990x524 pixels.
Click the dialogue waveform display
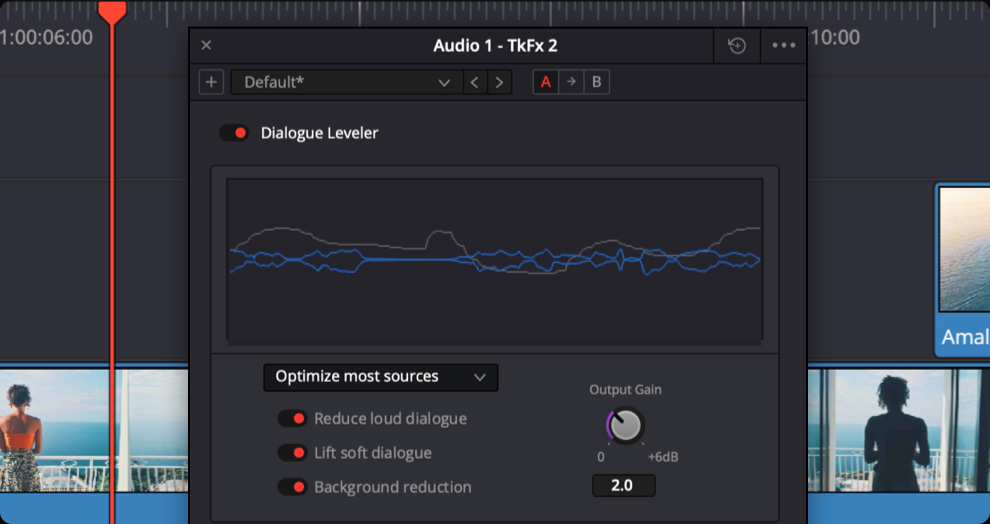point(495,260)
